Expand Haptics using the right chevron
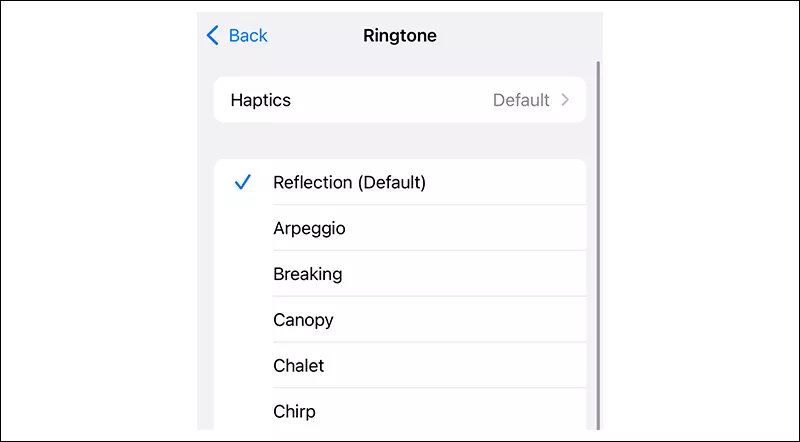Image resolution: width=800 pixels, height=442 pixels. pos(565,100)
